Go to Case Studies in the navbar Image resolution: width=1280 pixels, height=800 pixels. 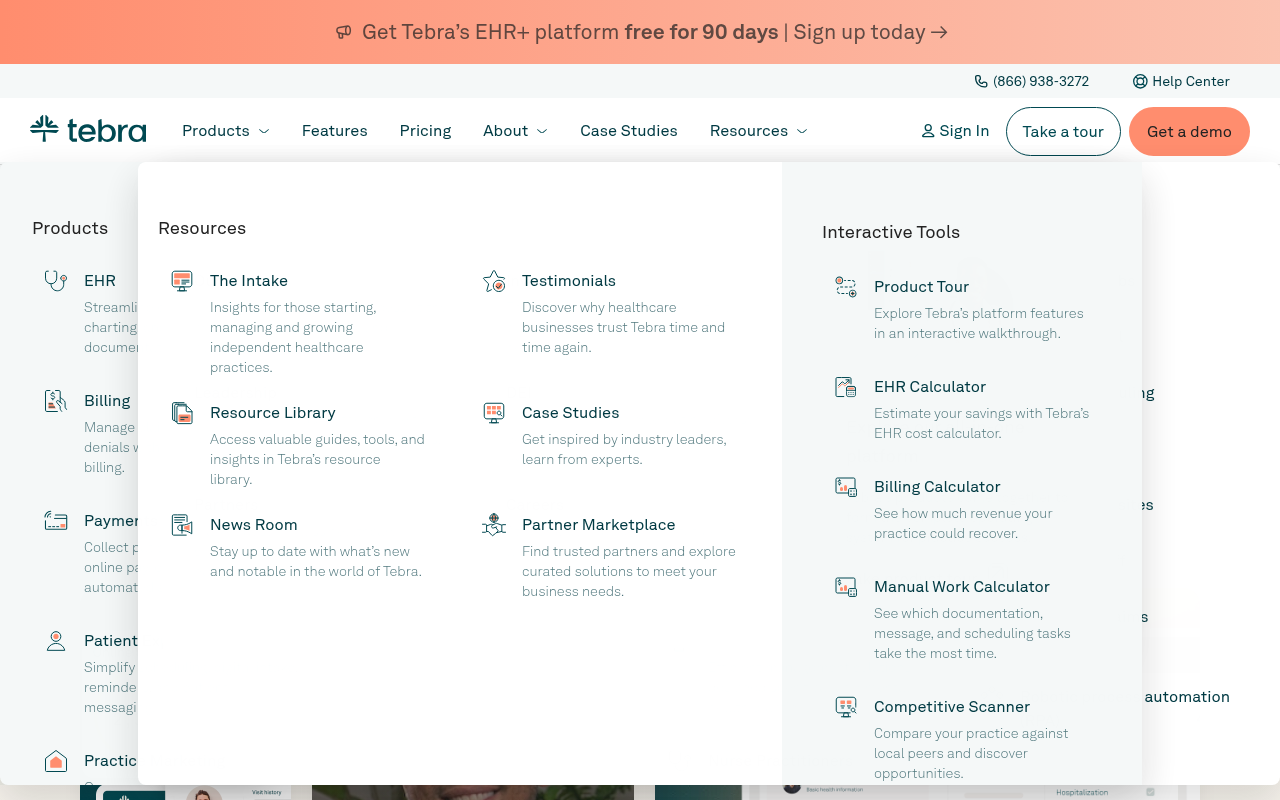pyautogui.click(x=629, y=131)
